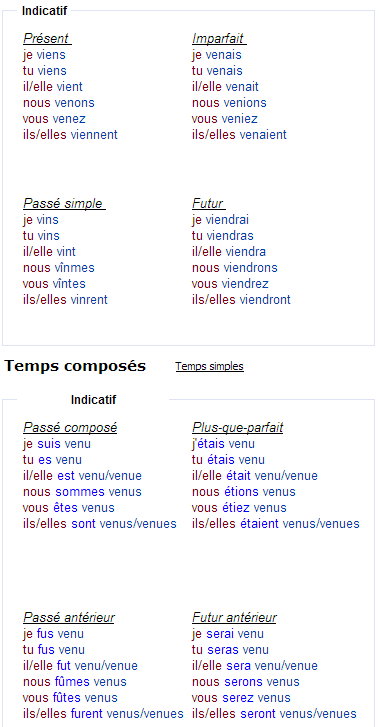The width and height of the screenshot is (379, 727).
Task: Select the conjugation 'nous venions'
Action: point(229,103)
